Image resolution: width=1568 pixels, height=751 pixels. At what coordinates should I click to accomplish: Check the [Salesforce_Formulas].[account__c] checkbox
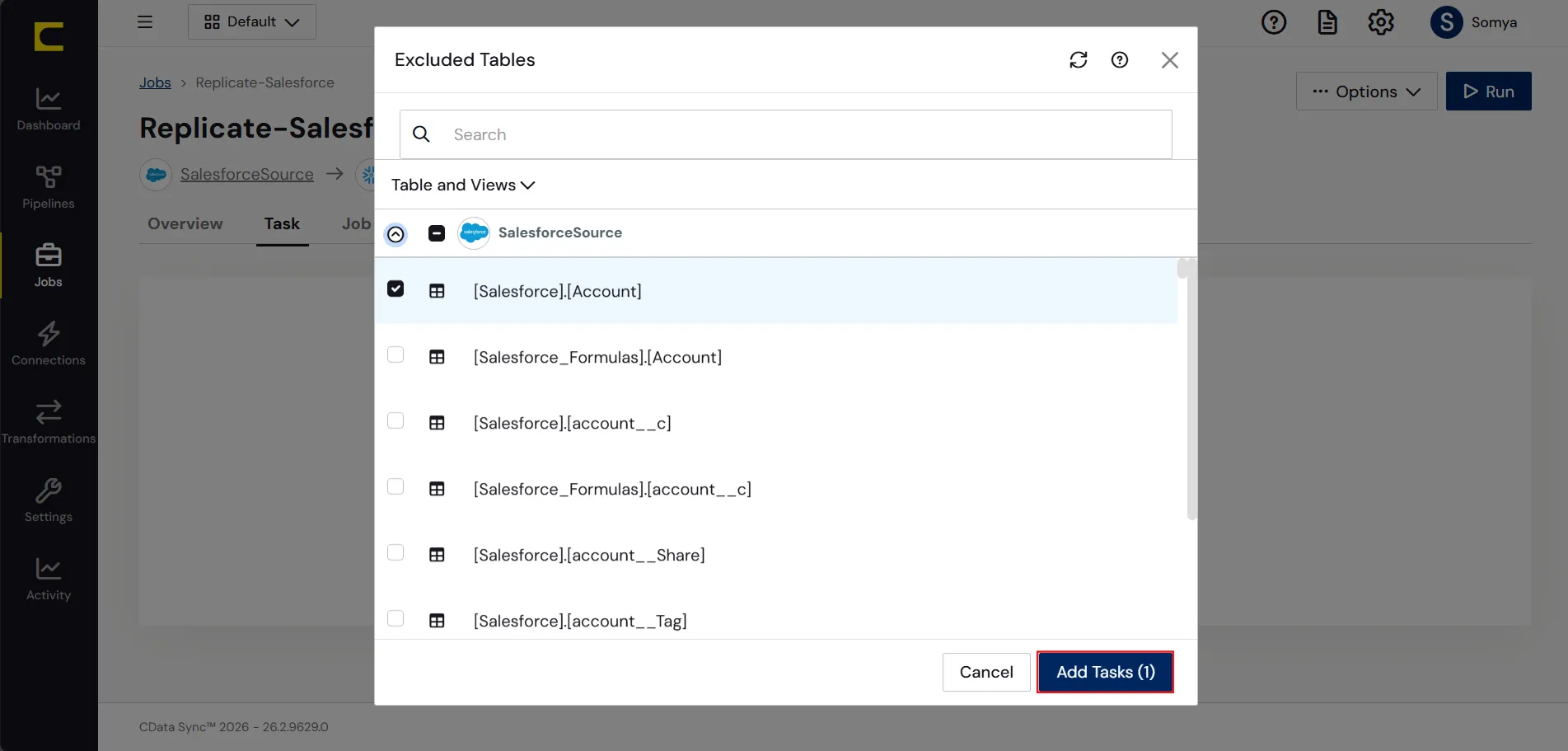tap(396, 486)
